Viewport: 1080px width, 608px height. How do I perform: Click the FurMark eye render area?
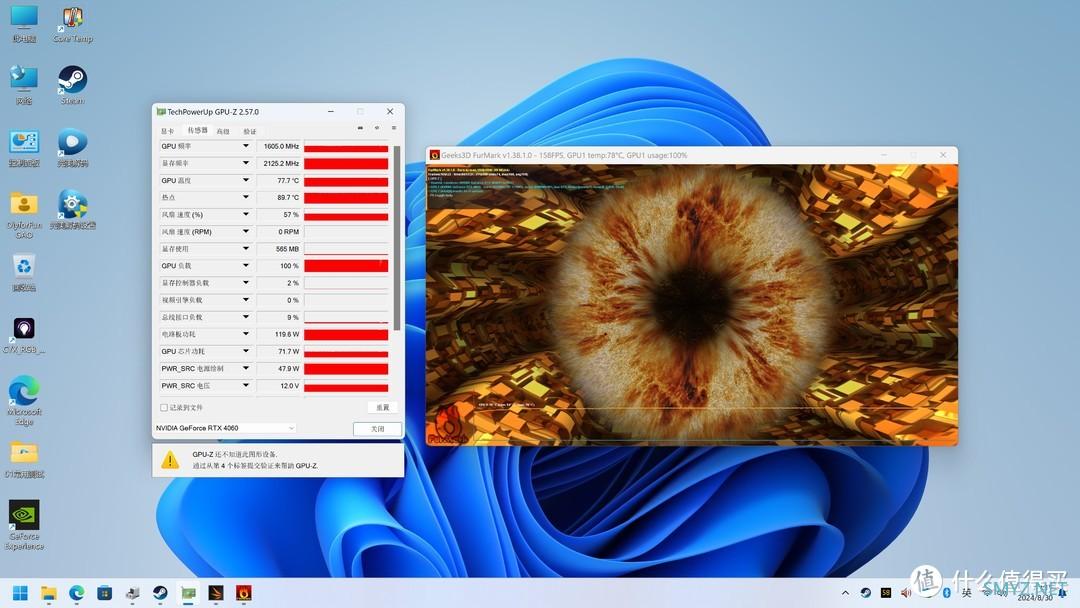click(x=692, y=304)
